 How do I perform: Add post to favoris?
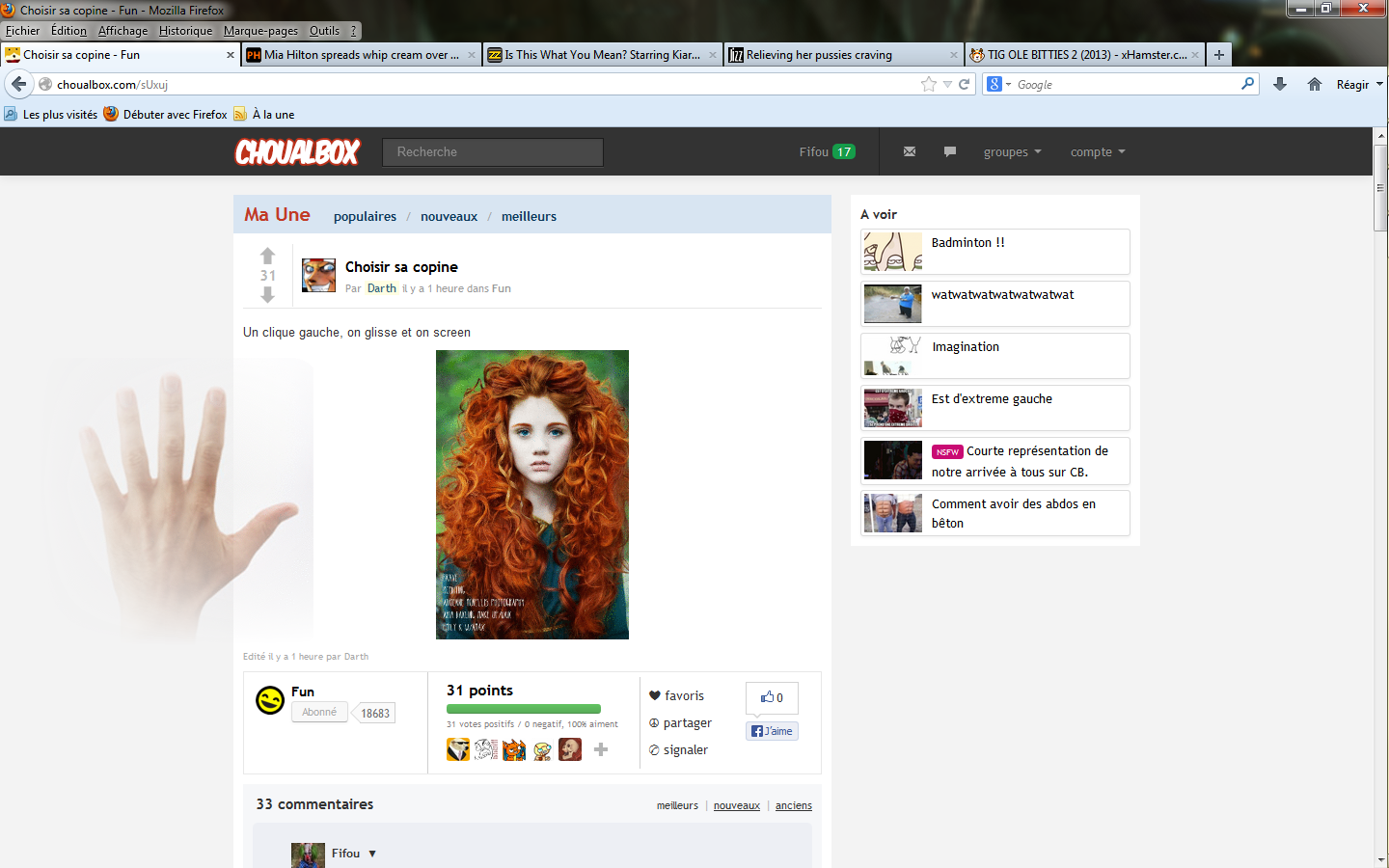(x=676, y=695)
